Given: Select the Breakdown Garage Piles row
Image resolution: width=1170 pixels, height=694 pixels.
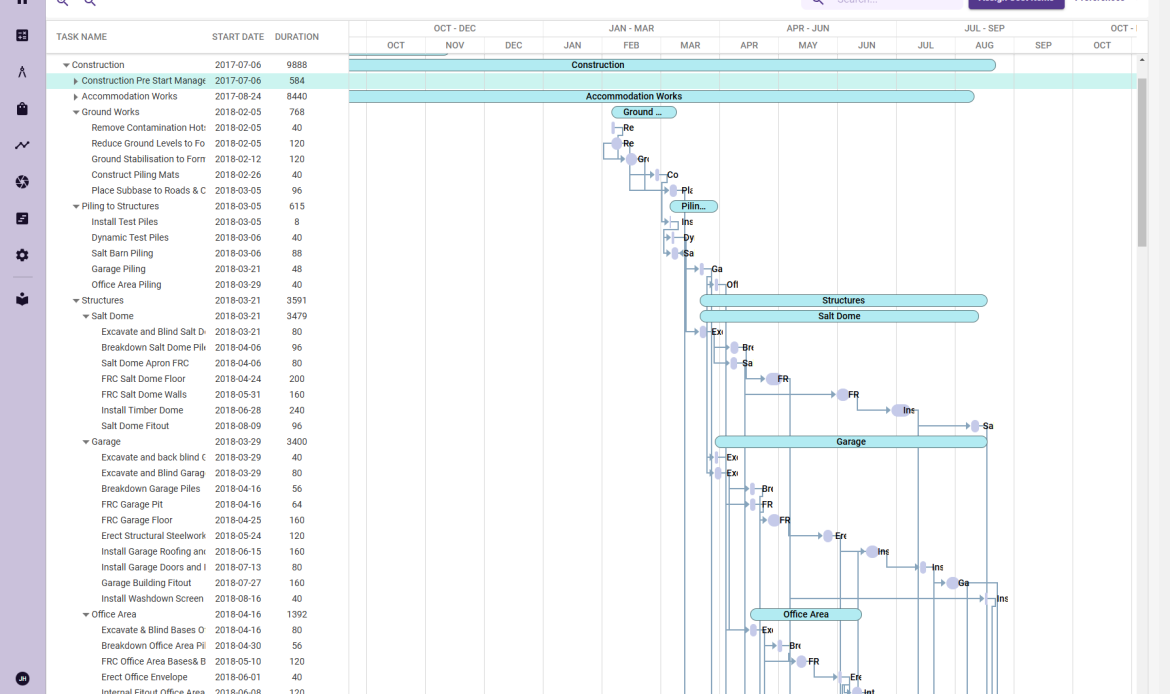Looking at the screenshot, I should [197, 489].
